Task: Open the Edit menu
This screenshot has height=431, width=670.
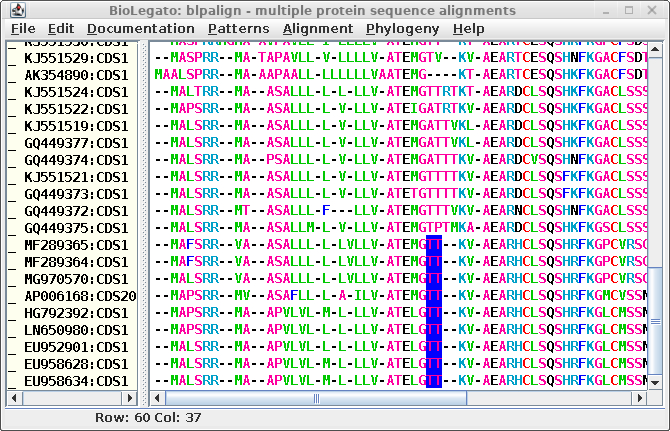Action: tap(61, 29)
